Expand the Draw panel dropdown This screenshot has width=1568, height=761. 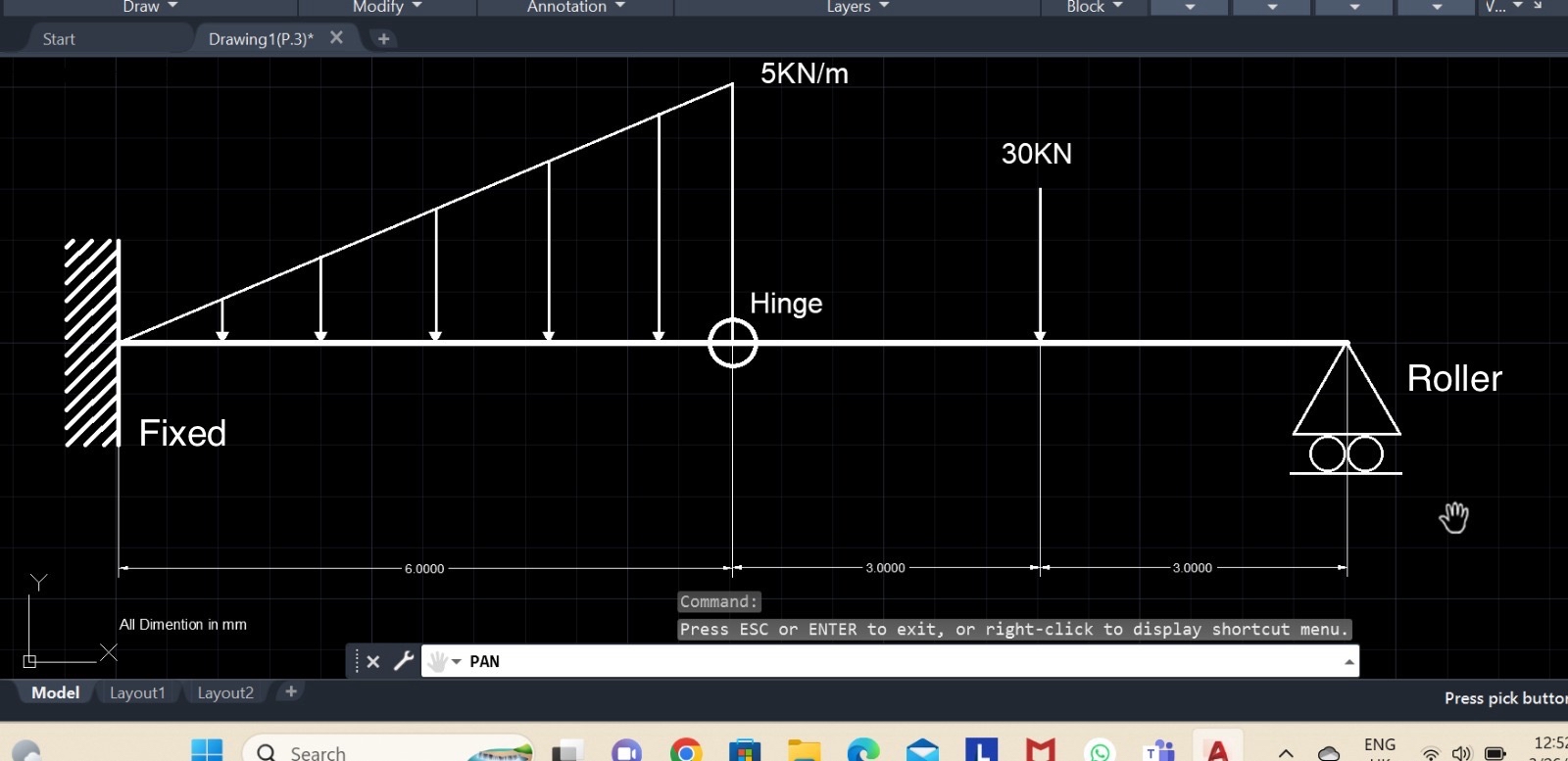pyautogui.click(x=150, y=7)
